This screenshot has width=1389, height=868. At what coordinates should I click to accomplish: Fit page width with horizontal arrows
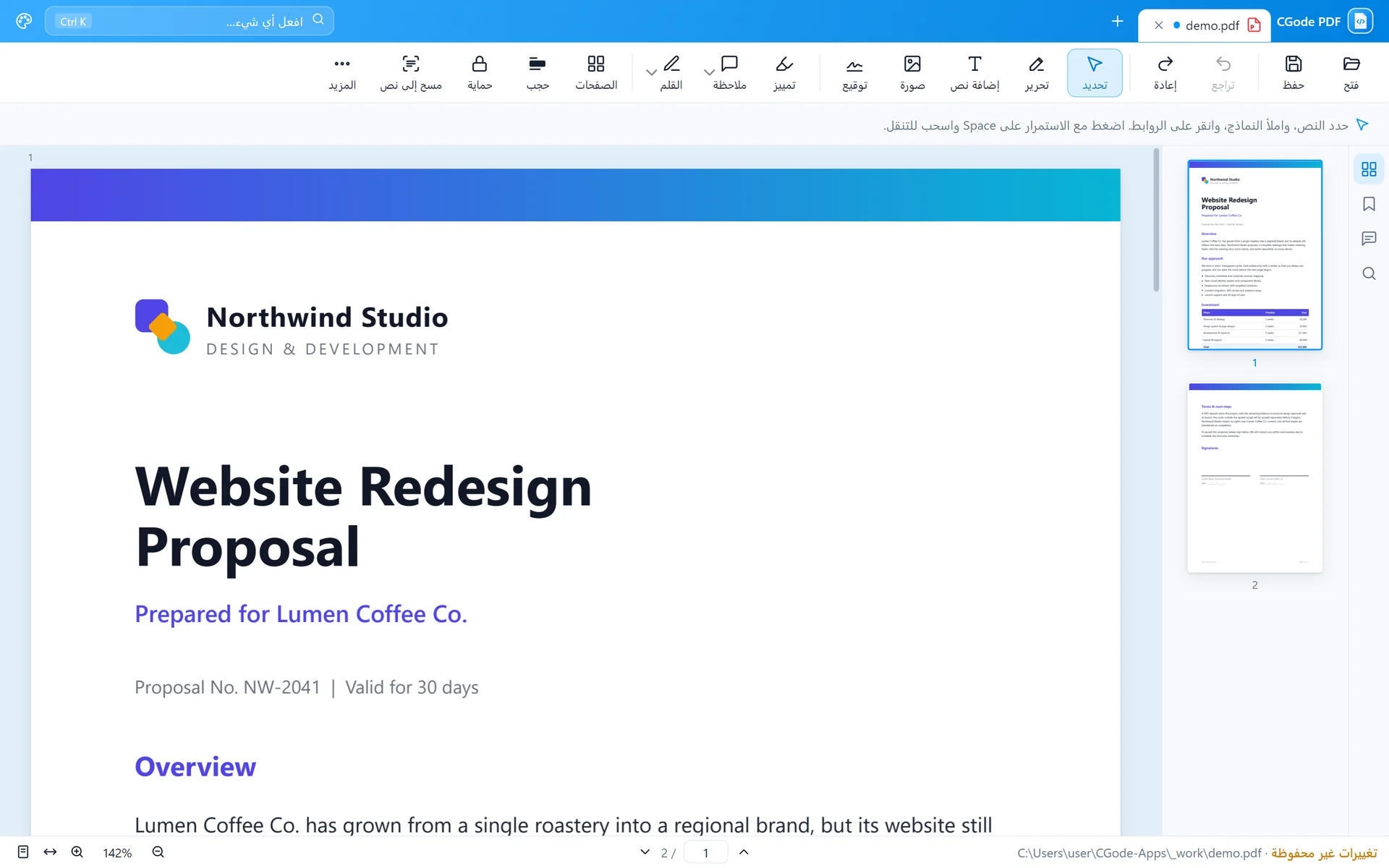tap(50, 852)
